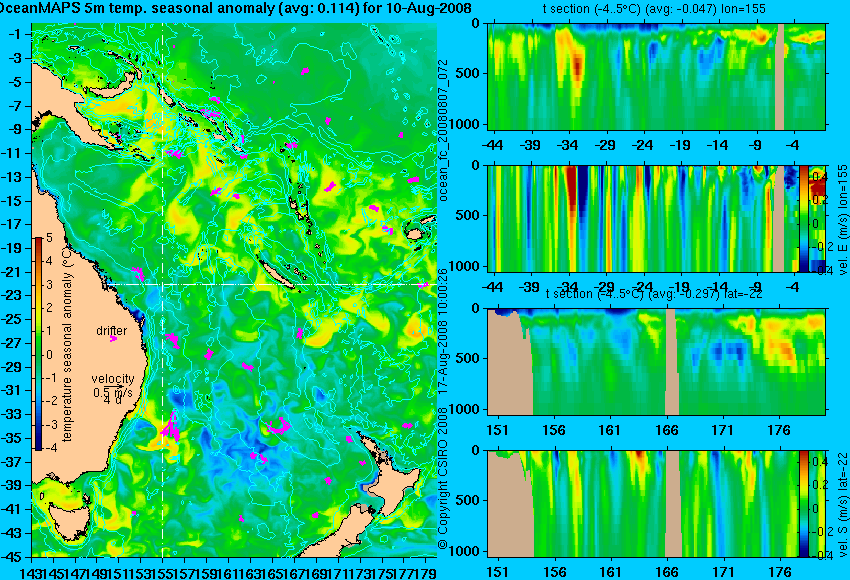The image size is (850, 580).
Task: Click the 'vel. S (m/s) lat=-22' axis label
Action: (842, 504)
